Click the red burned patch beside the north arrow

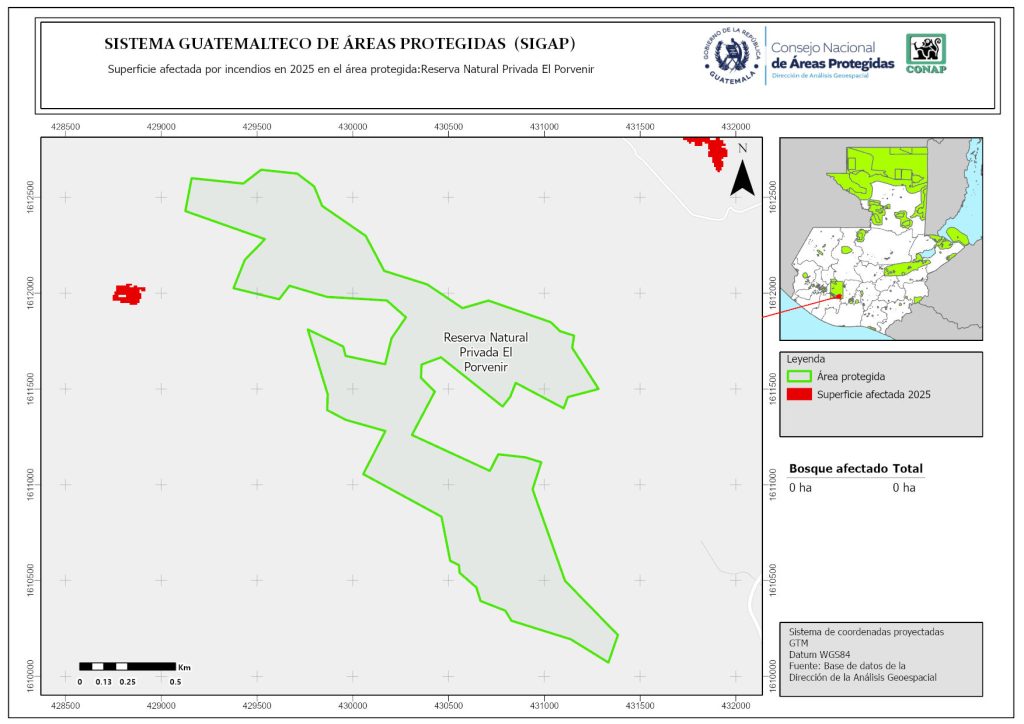pyautogui.click(x=710, y=151)
